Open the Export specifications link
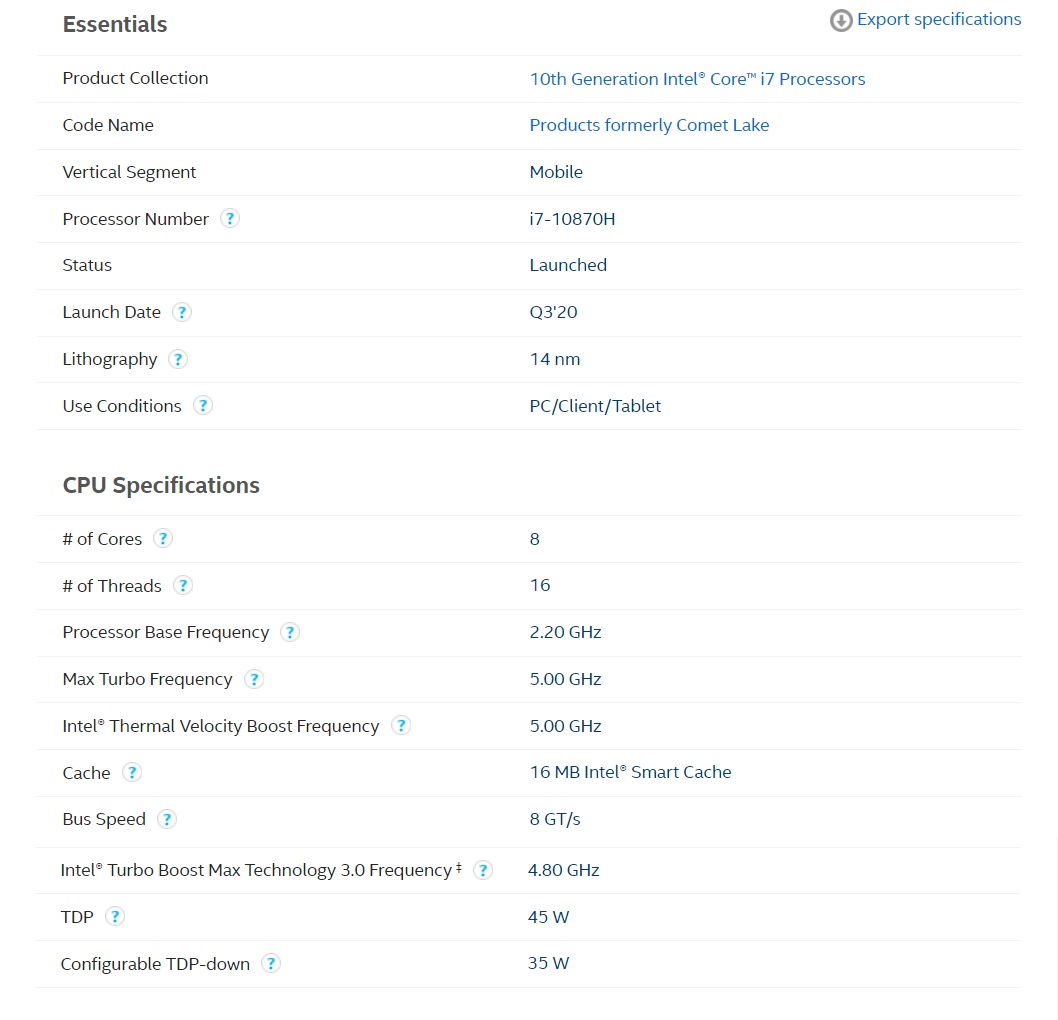 point(939,19)
